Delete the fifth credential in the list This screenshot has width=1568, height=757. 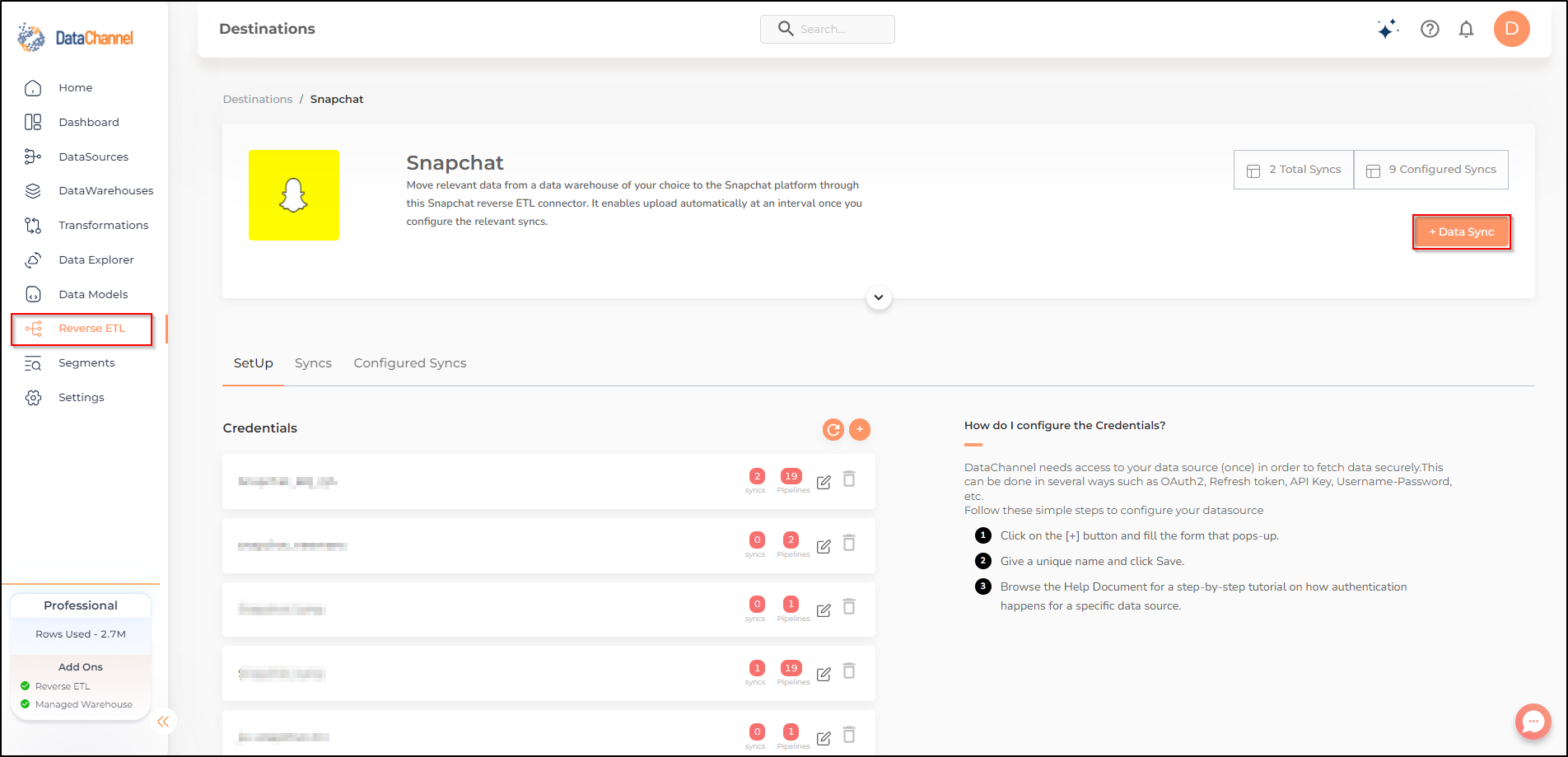pyautogui.click(x=849, y=735)
